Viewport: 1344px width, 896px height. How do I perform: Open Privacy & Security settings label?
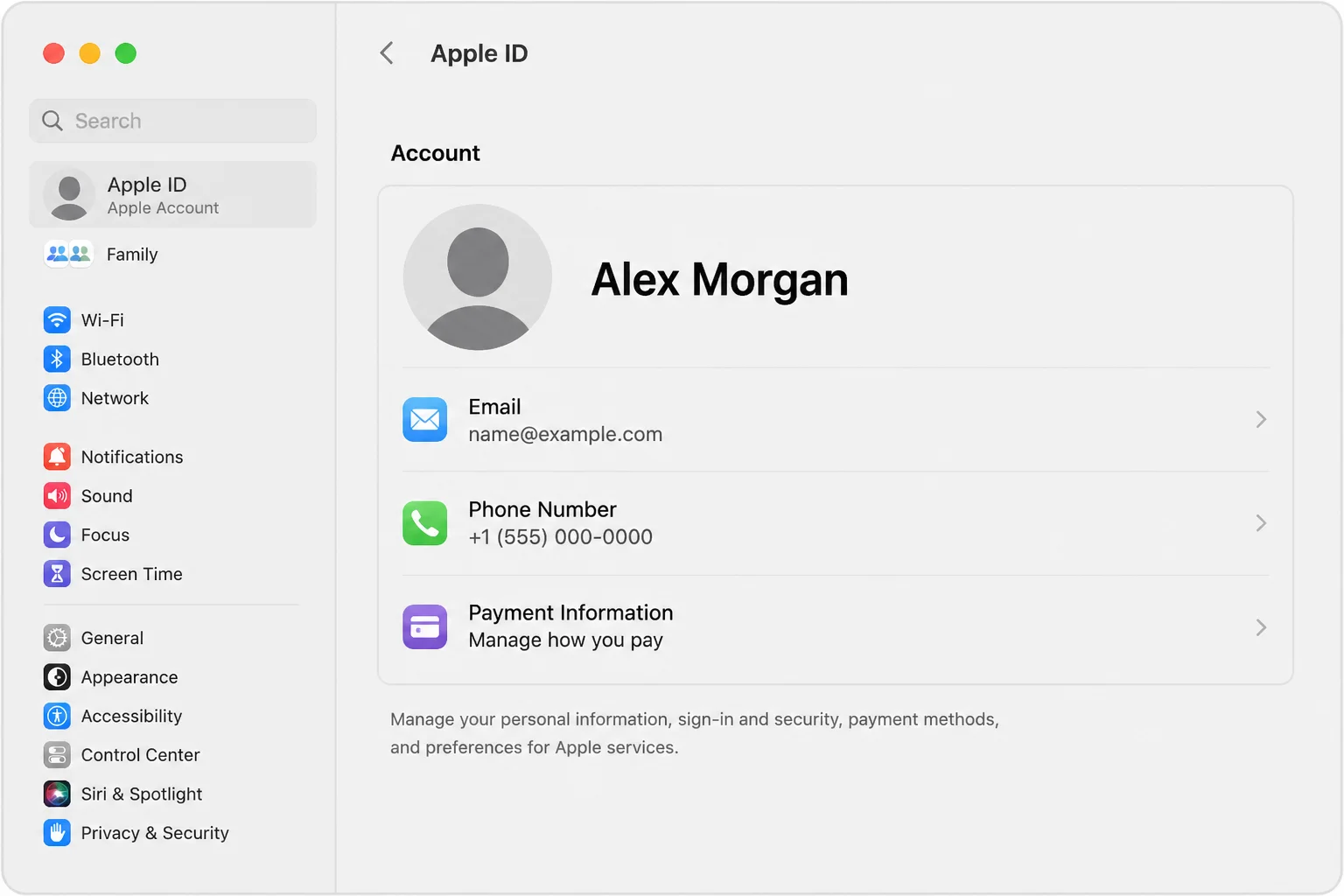pos(155,833)
